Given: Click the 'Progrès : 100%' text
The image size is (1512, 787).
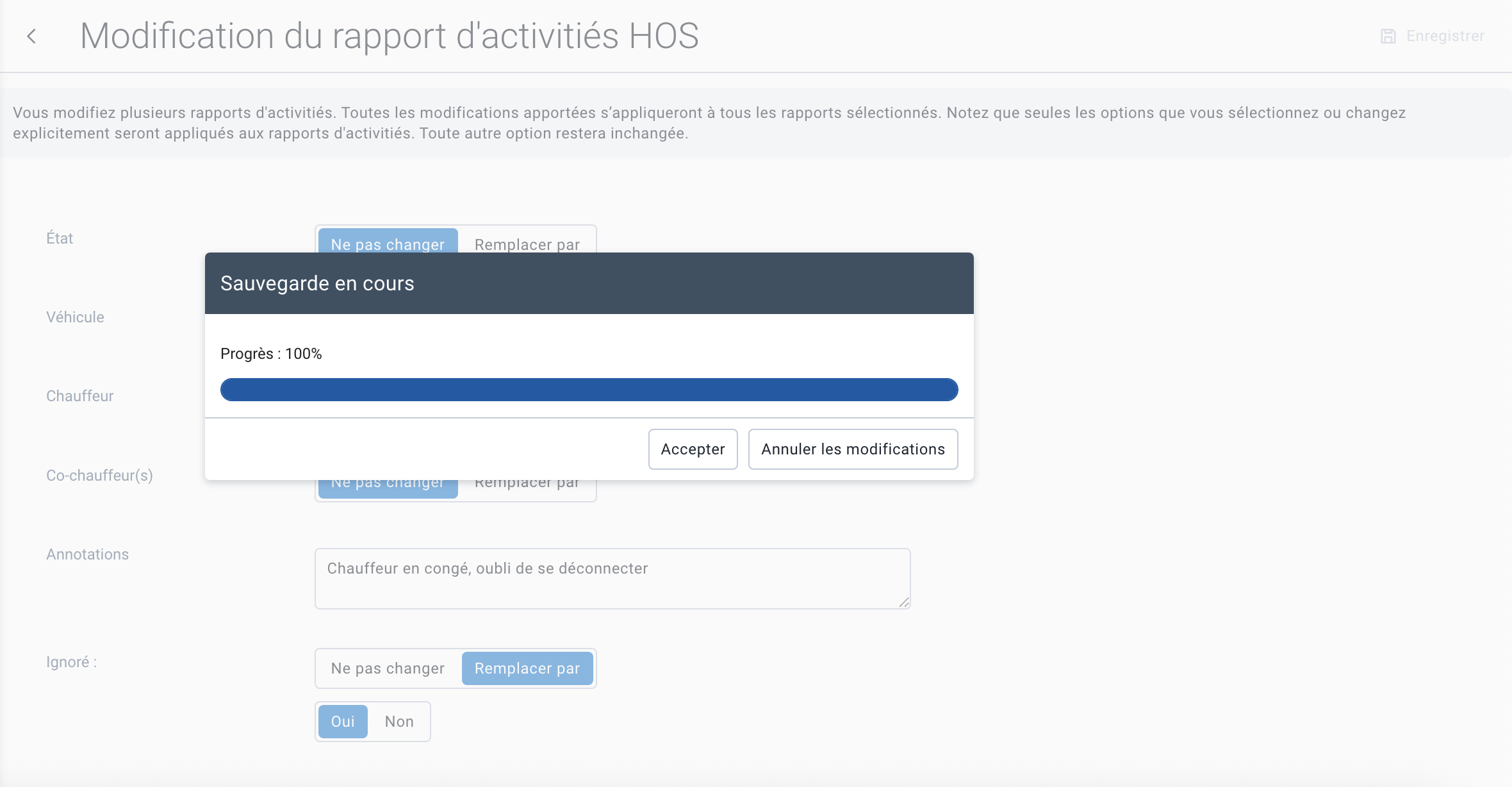Looking at the screenshot, I should pos(271,354).
